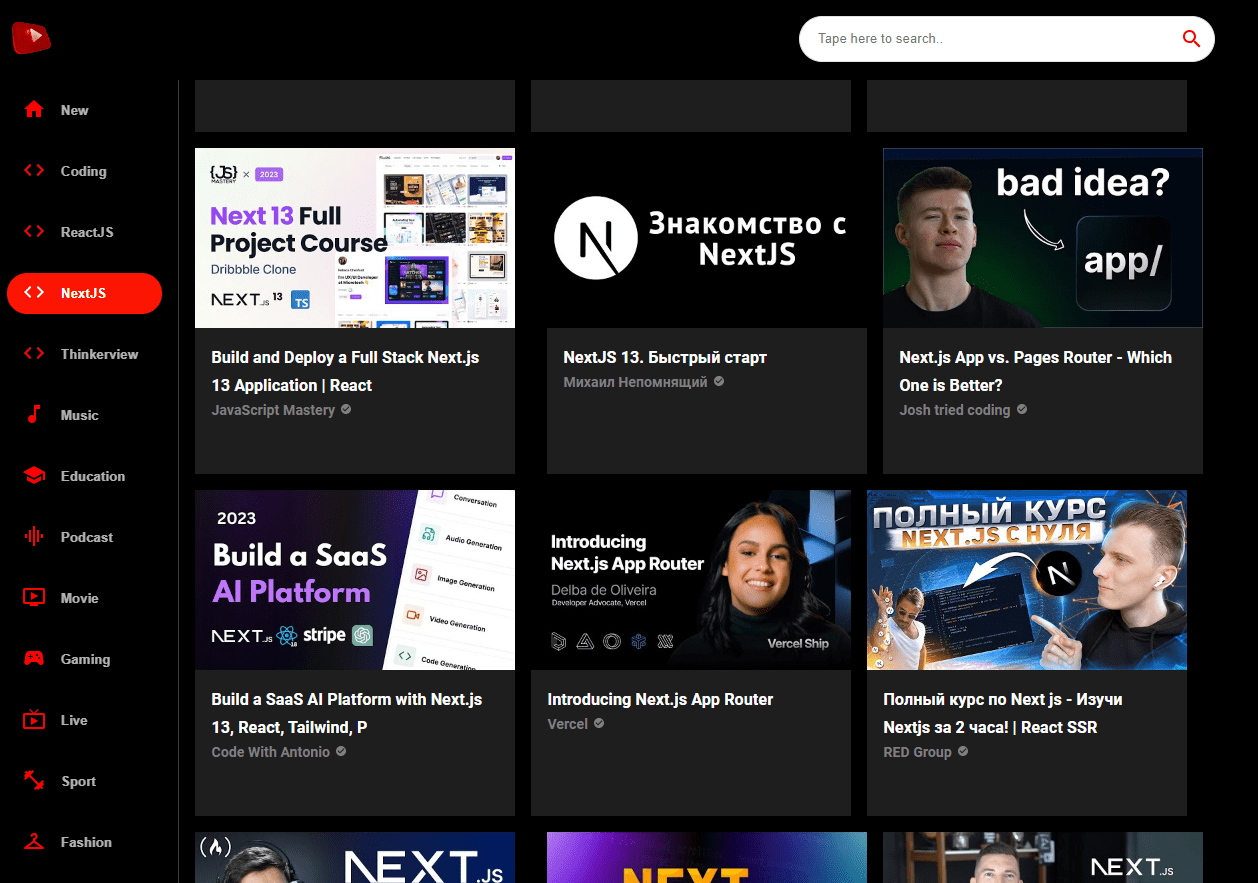Screen dimensions: 1258x883
Task: Play the Delba de Oliveira thumbnail
Action: point(691,580)
